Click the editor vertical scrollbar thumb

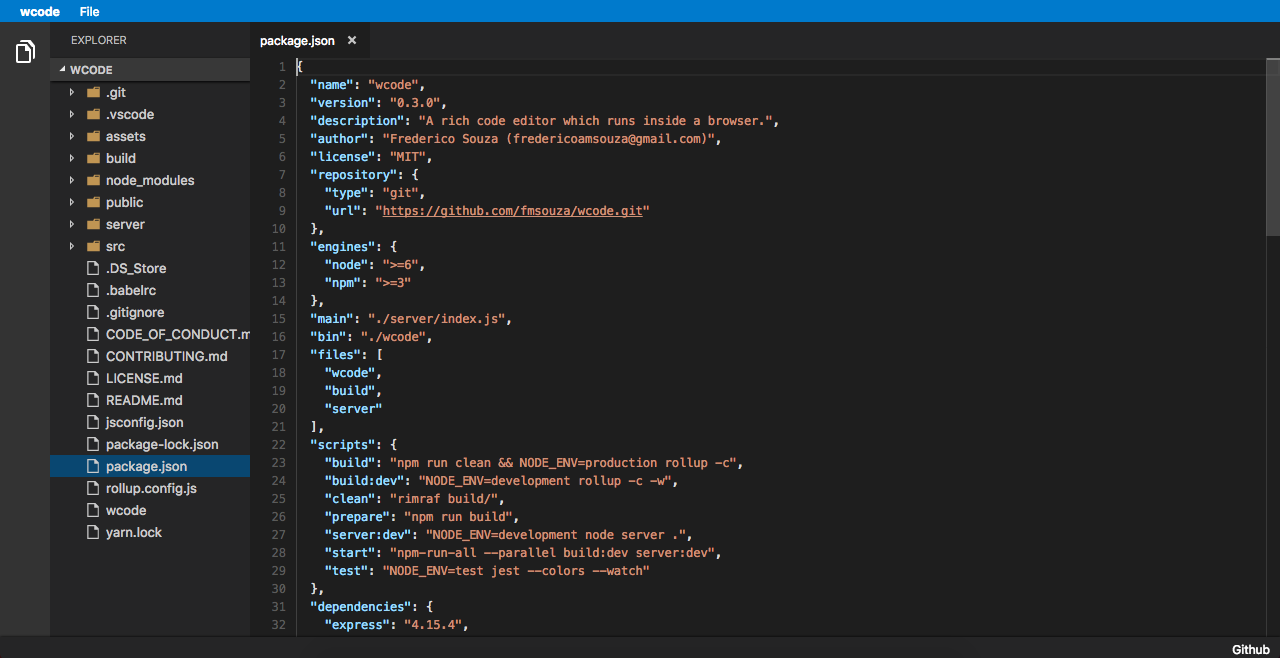click(x=1273, y=147)
